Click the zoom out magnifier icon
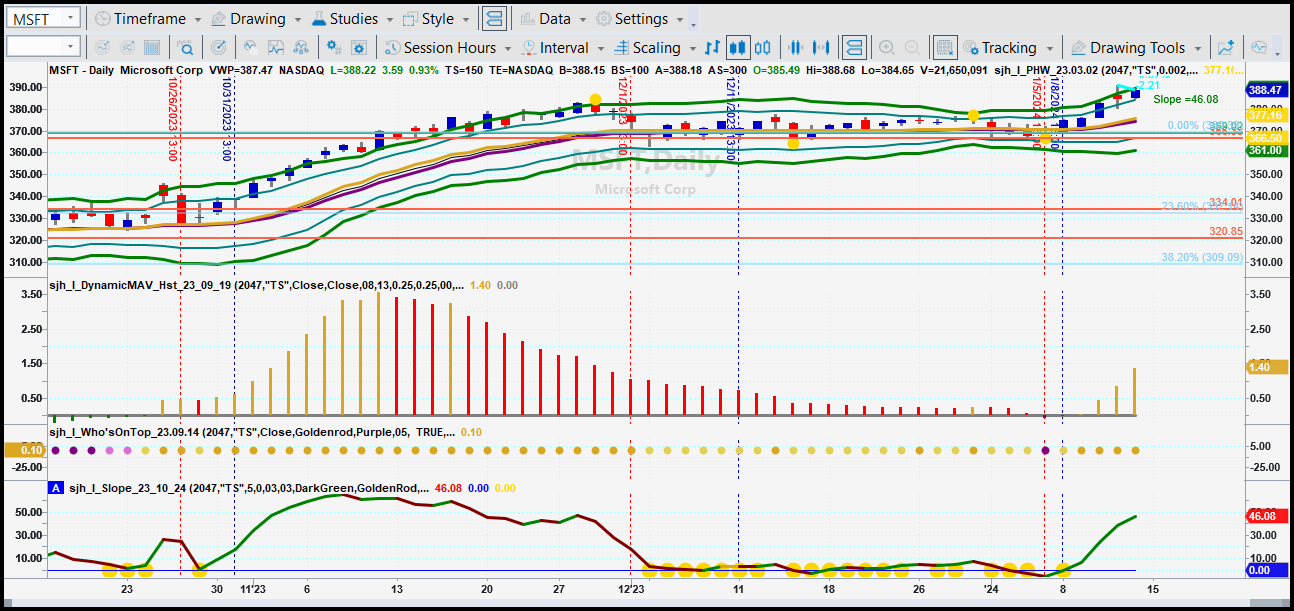Screen dimensions: 1294x611 coord(913,47)
